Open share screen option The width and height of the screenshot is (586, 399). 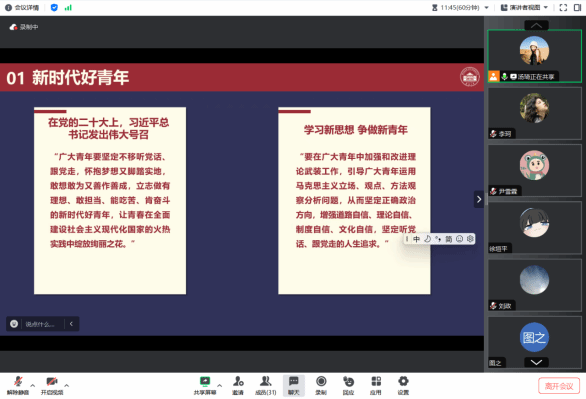click(x=205, y=386)
